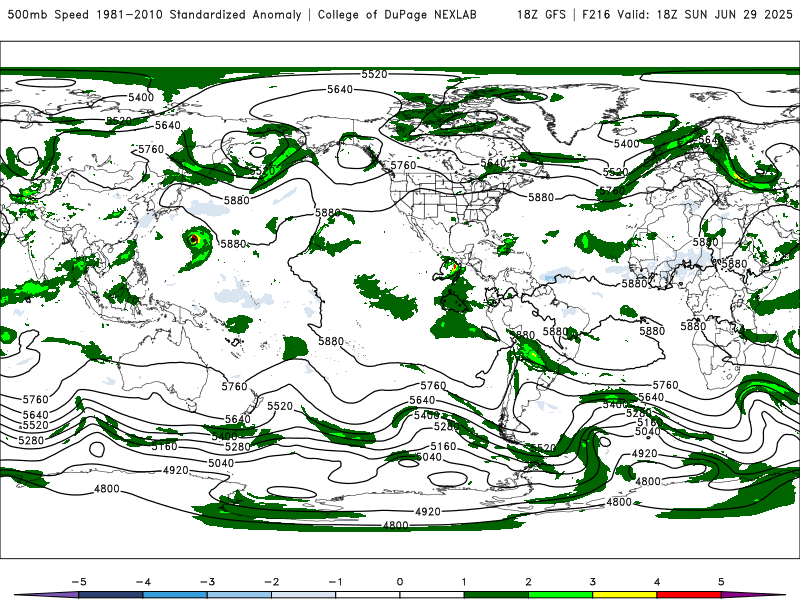
Task: Select the yellow 3 to 4 color bar segment
Action: point(625,595)
